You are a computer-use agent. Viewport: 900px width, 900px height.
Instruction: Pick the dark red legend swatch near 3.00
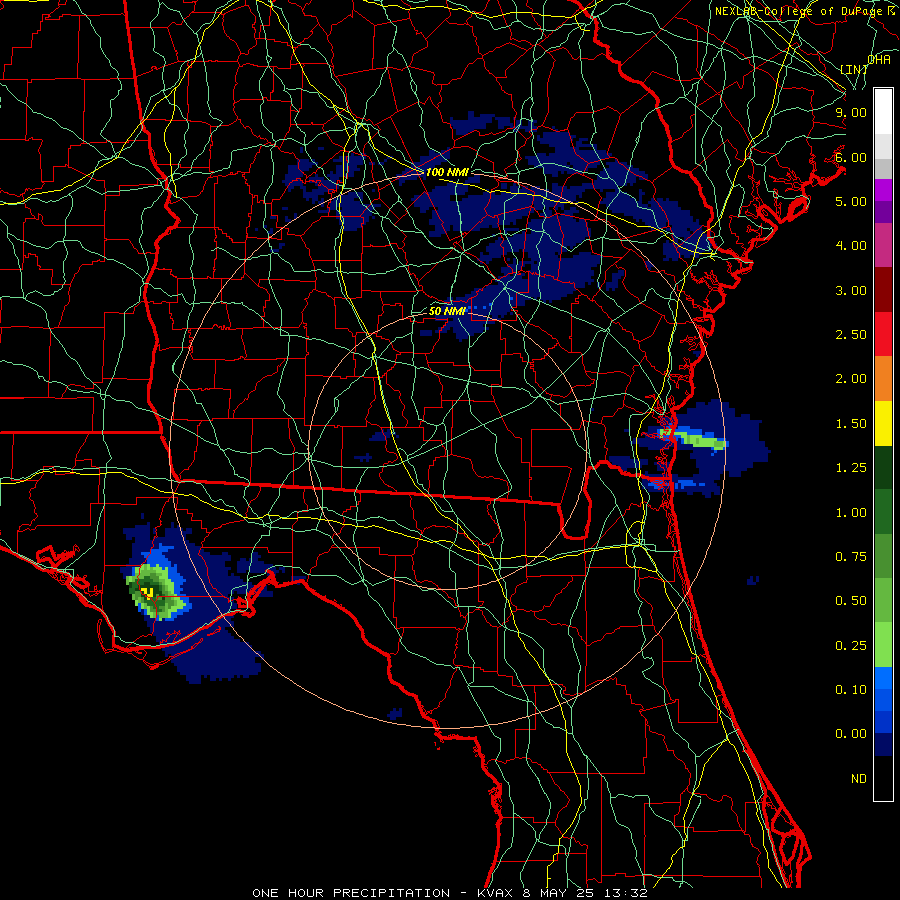(x=883, y=290)
